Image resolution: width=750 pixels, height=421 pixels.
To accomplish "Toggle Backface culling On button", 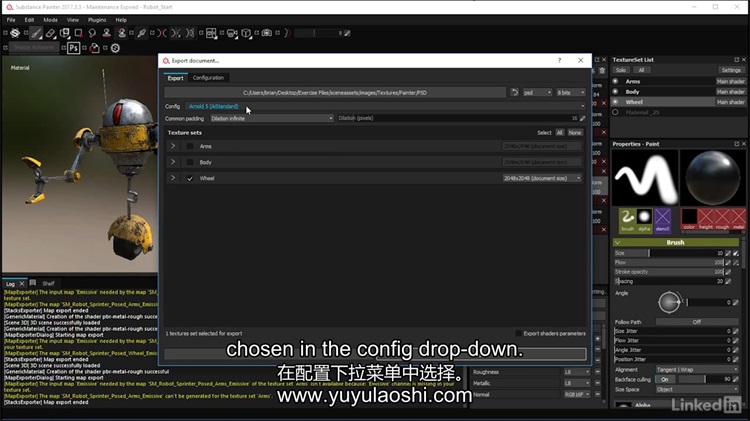I will pyautogui.click(x=665, y=379).
